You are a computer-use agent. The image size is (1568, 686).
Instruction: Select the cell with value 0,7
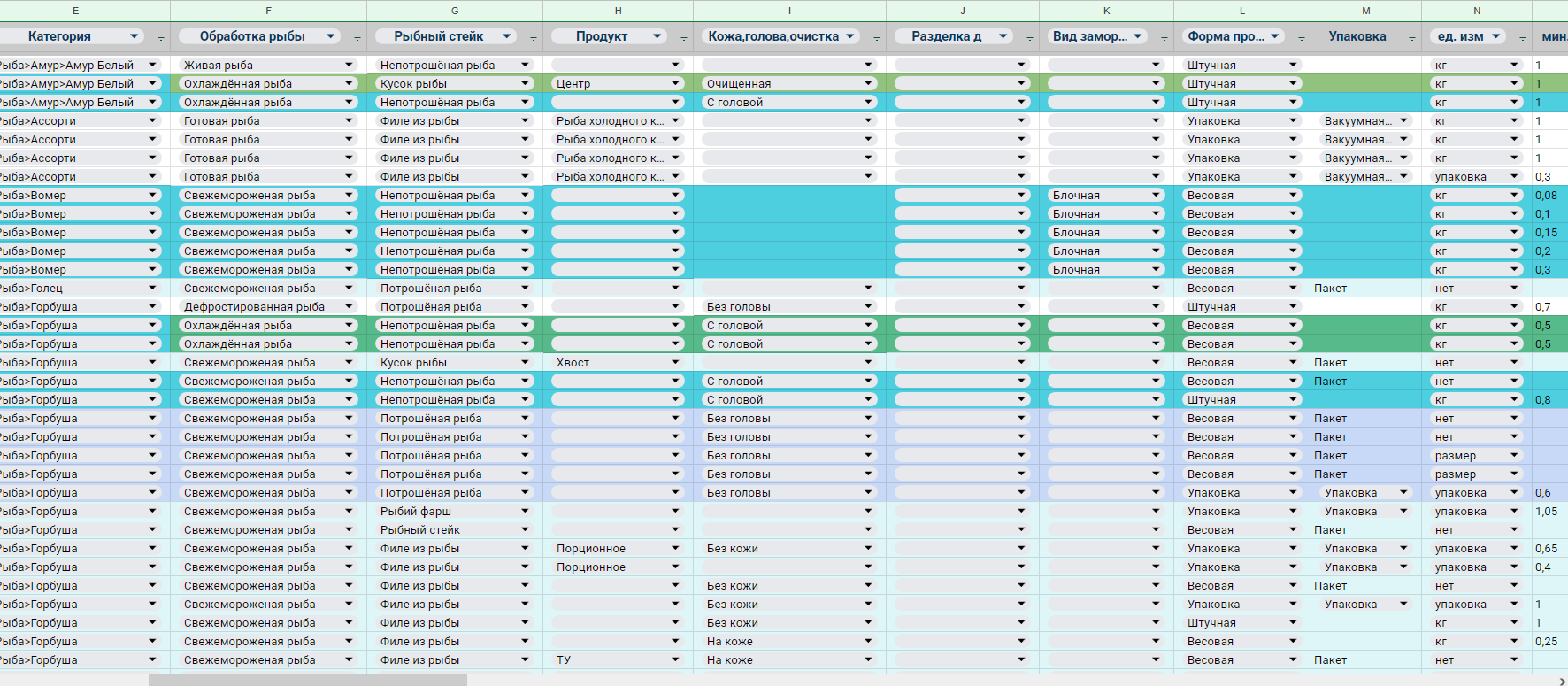coord(1549,306)
